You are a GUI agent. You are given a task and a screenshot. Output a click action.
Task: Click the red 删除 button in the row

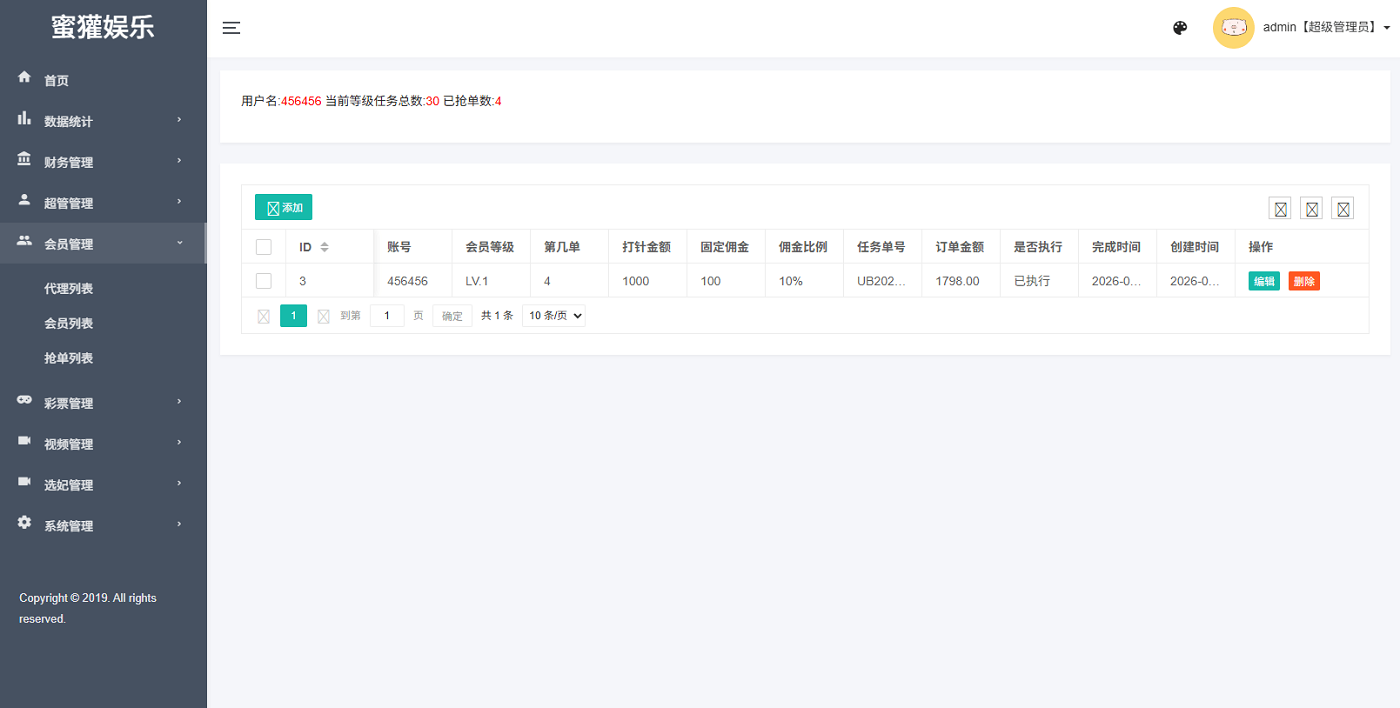(1304, 281)
